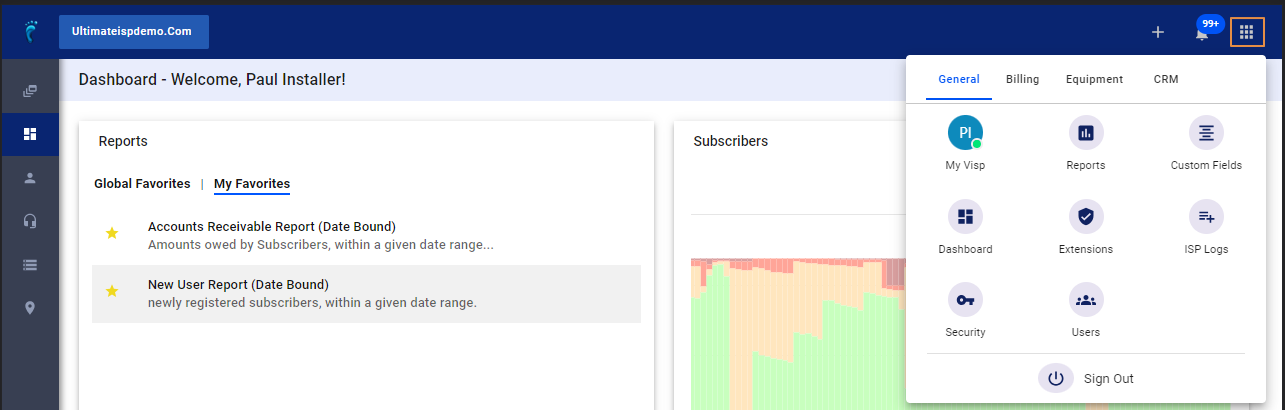Select the My Favorites reports tab
This screenshot has height=410, width=1285.
click(x=252, y=184)
